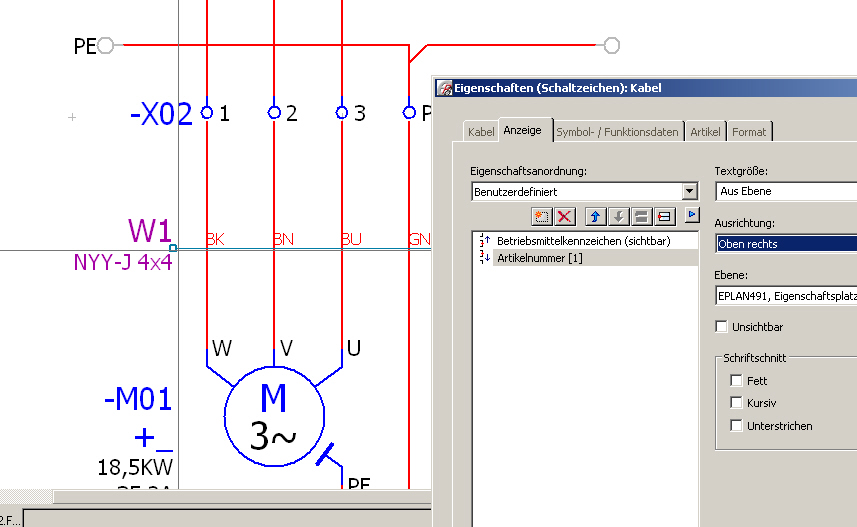This screenshot has height=527, width=857.
Task: Enable the Kursiv checkbox
Action: tap(736, 403)
